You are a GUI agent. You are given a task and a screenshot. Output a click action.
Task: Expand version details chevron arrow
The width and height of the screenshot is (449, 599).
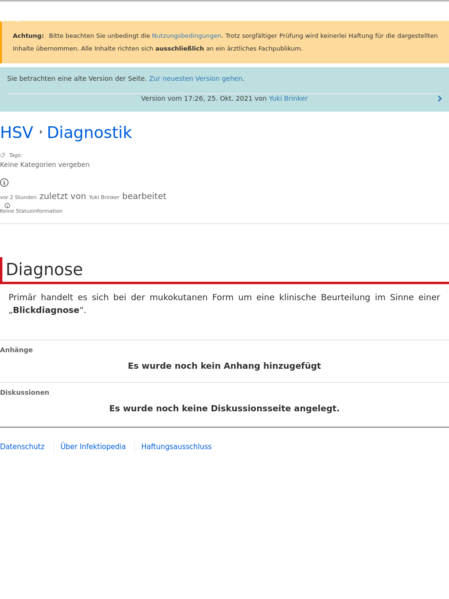click(439, 99)
